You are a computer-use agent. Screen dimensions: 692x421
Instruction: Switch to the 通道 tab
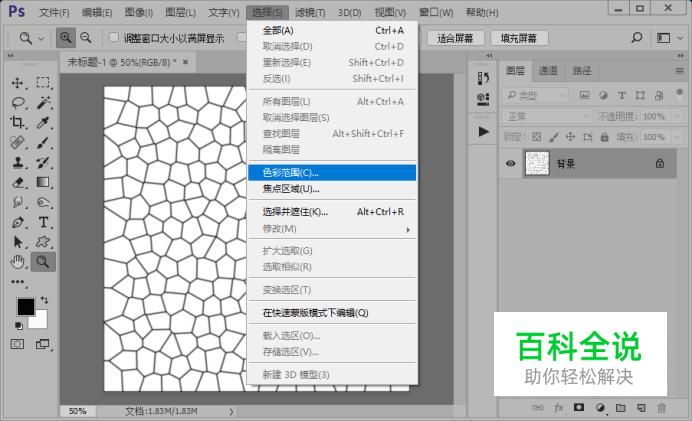coord(547,71)
